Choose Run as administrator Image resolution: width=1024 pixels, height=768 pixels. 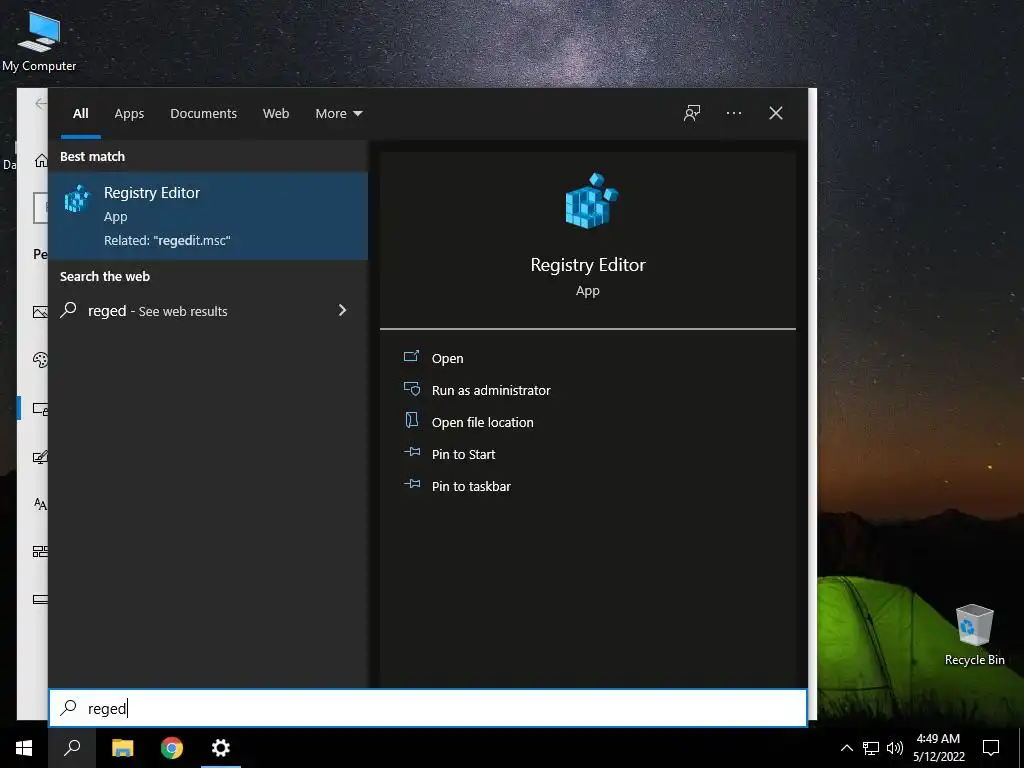(491, 391)
